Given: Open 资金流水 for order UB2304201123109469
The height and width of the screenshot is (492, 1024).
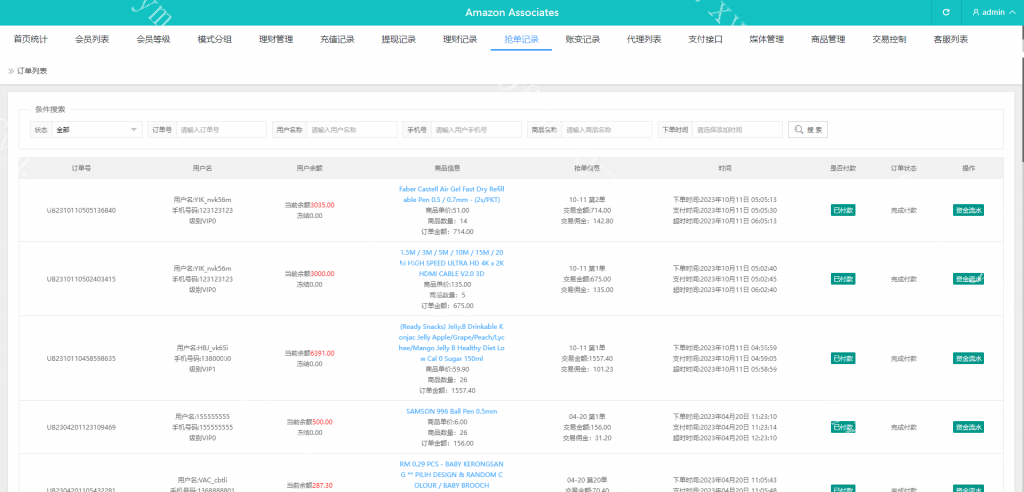Looking at the screenshot, I should pyautogui.click(x=968, y=427).
